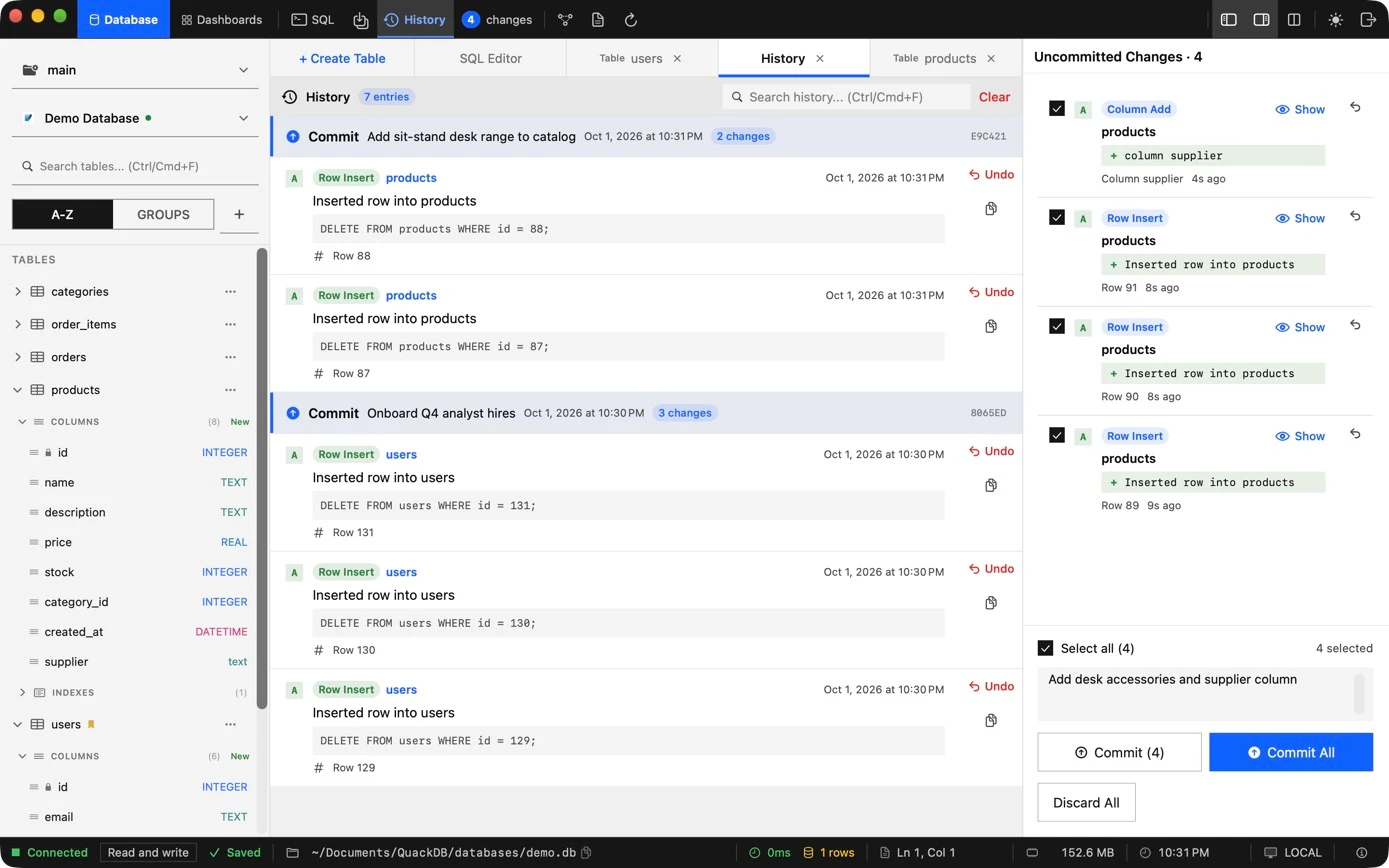Clear the history entries

994,97
